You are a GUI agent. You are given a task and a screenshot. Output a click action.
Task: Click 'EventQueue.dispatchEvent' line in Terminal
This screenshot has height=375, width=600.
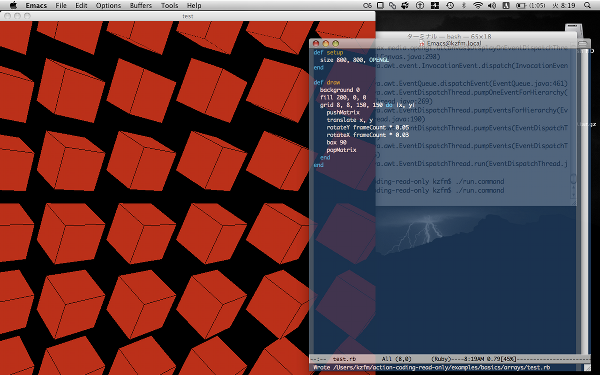(472, 83)
